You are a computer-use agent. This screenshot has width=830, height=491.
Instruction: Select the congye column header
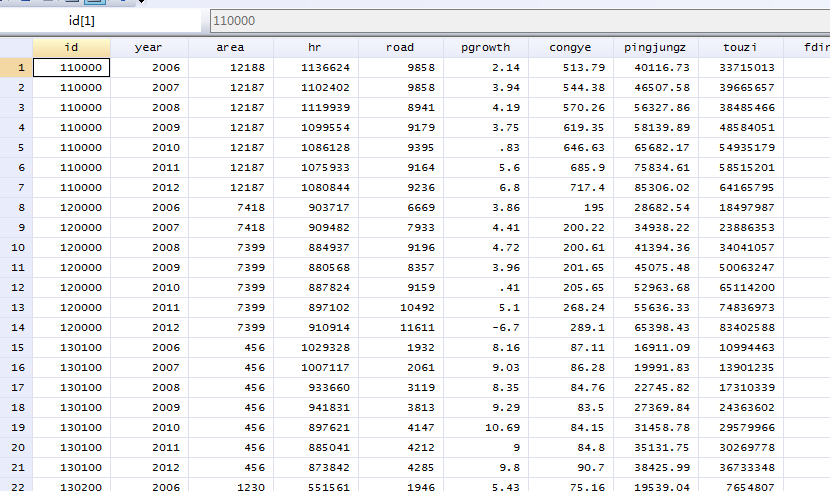tap(571, 48)
